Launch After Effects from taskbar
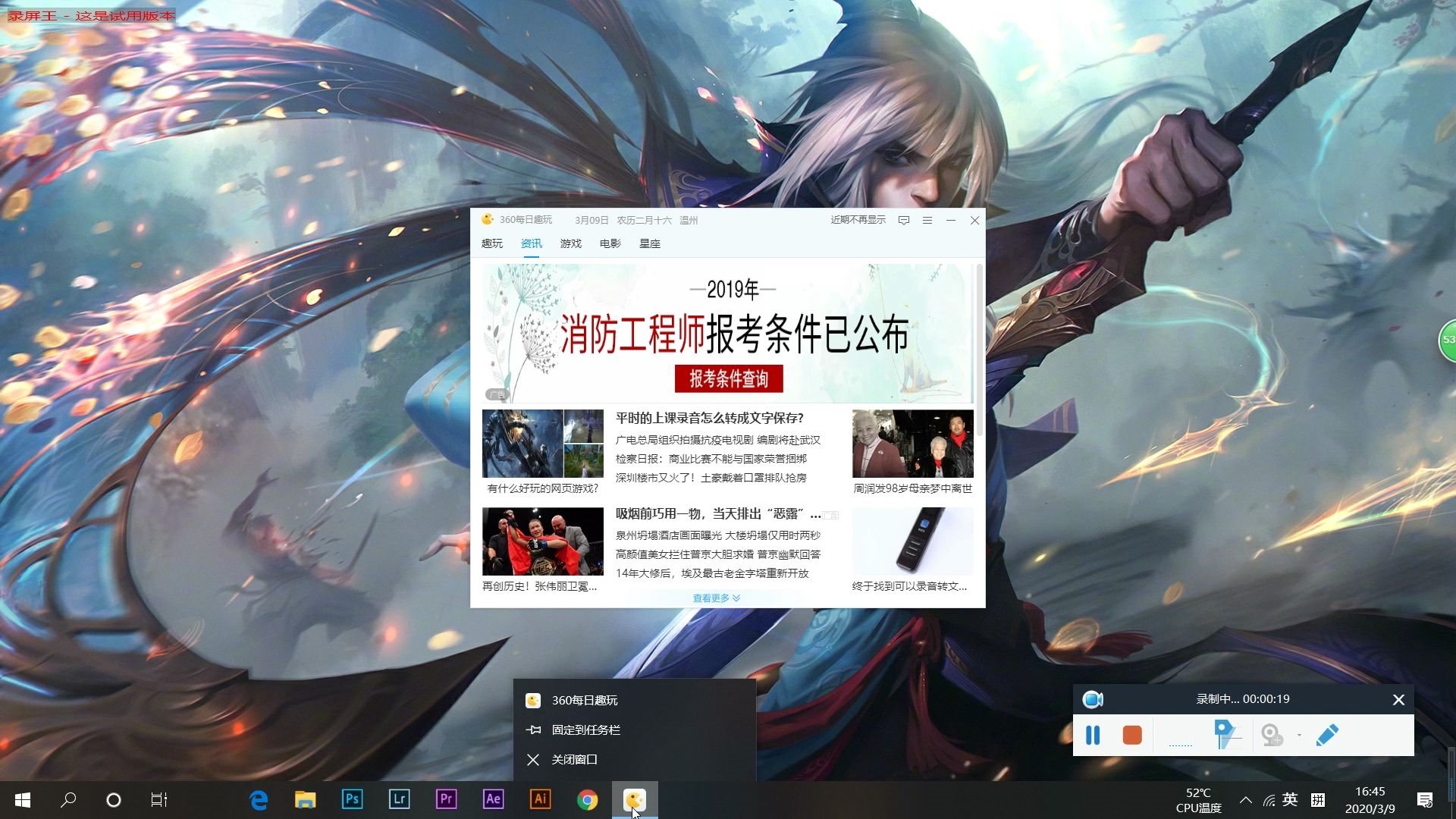The height and width of the screenshot is (819, 1456). coord(493,800)
